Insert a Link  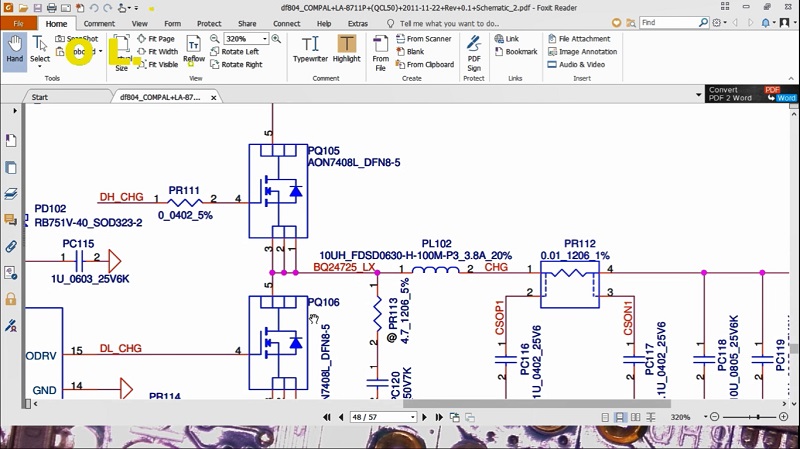click(507, 39)
